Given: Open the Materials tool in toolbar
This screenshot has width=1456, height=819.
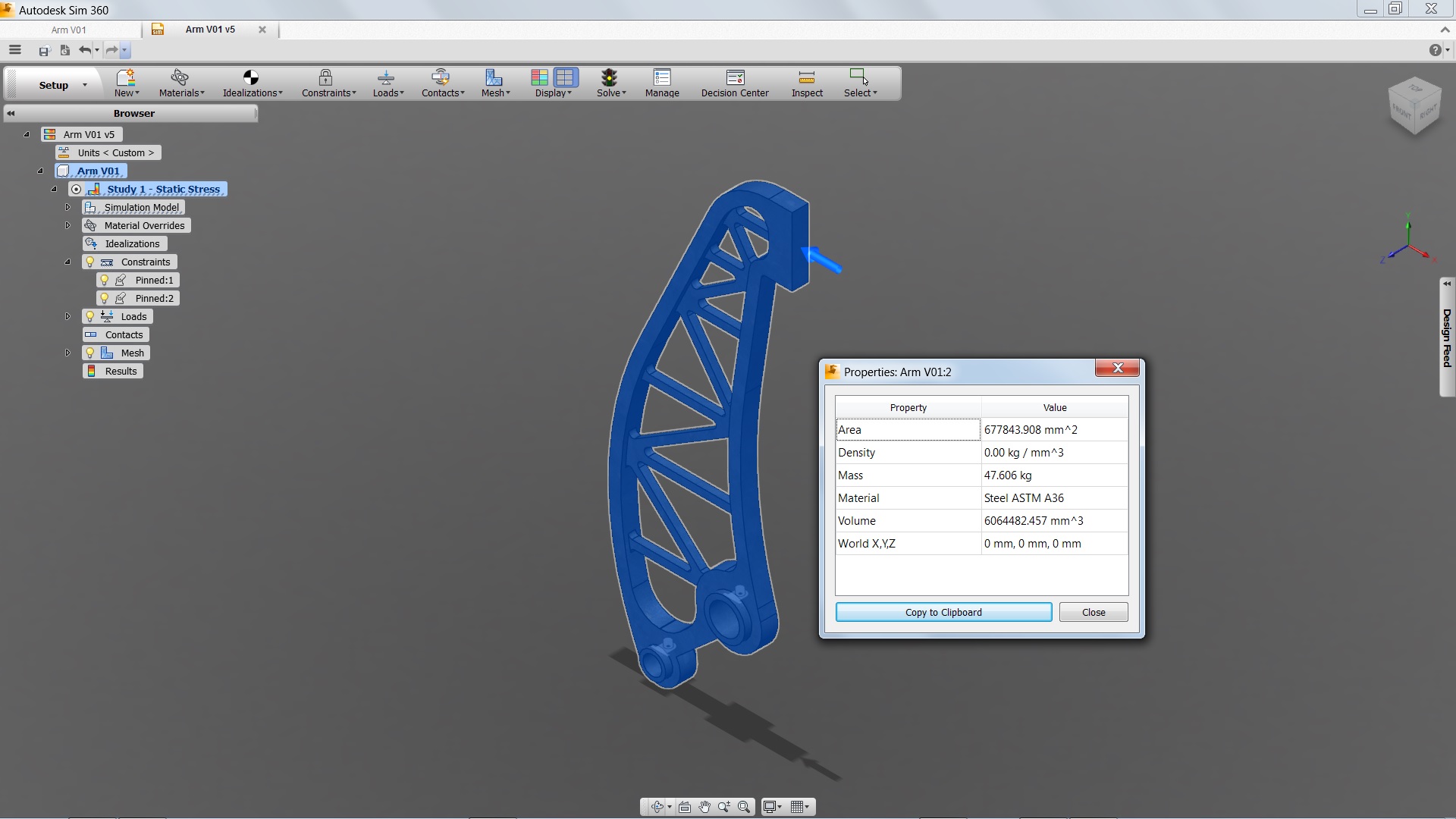Looking at the screenshot, I should click(180, 83).
